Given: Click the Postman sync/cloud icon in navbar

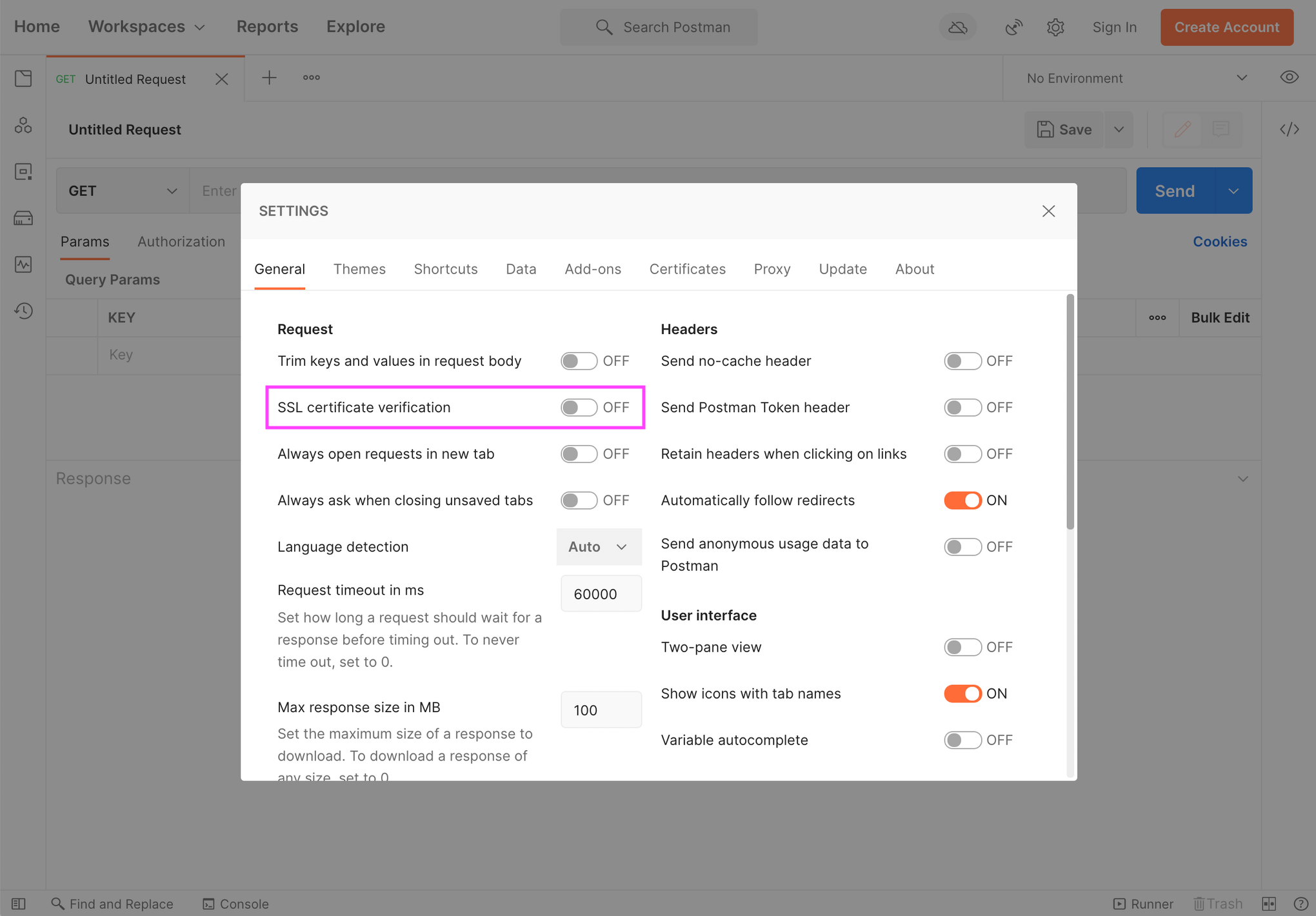Looking at the screenshot, I should pyautogui.click(x=958, y=27).
